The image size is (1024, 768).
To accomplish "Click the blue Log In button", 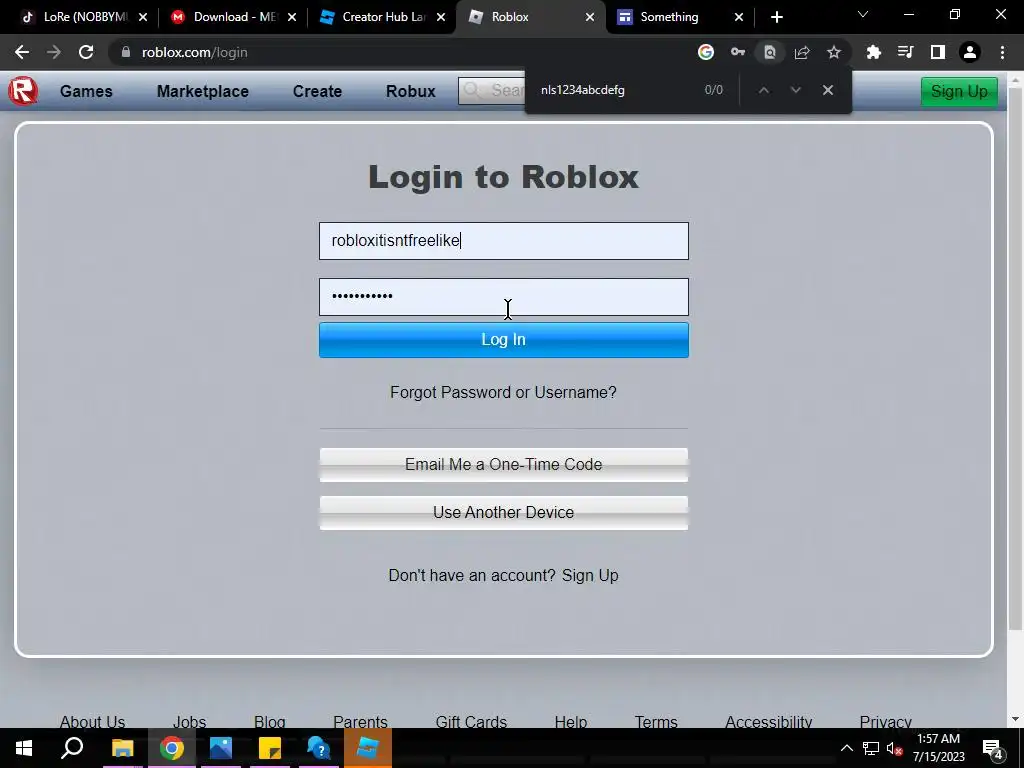I will tap(504, 340).
